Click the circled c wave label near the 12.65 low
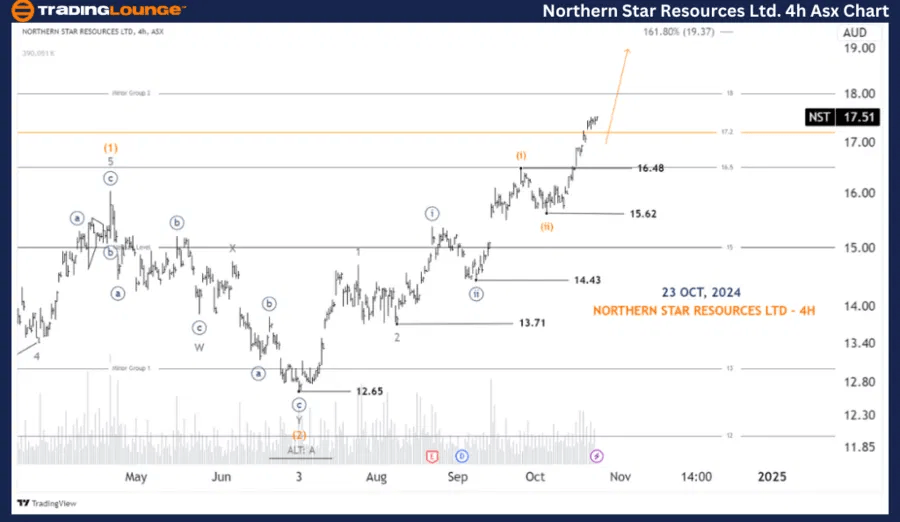This screenshot has width=900, height=522. (x=299, y=405)
